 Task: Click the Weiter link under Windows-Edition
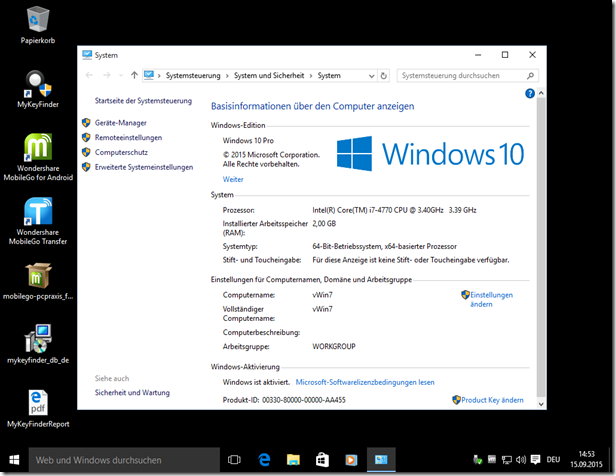click(233, 179)
